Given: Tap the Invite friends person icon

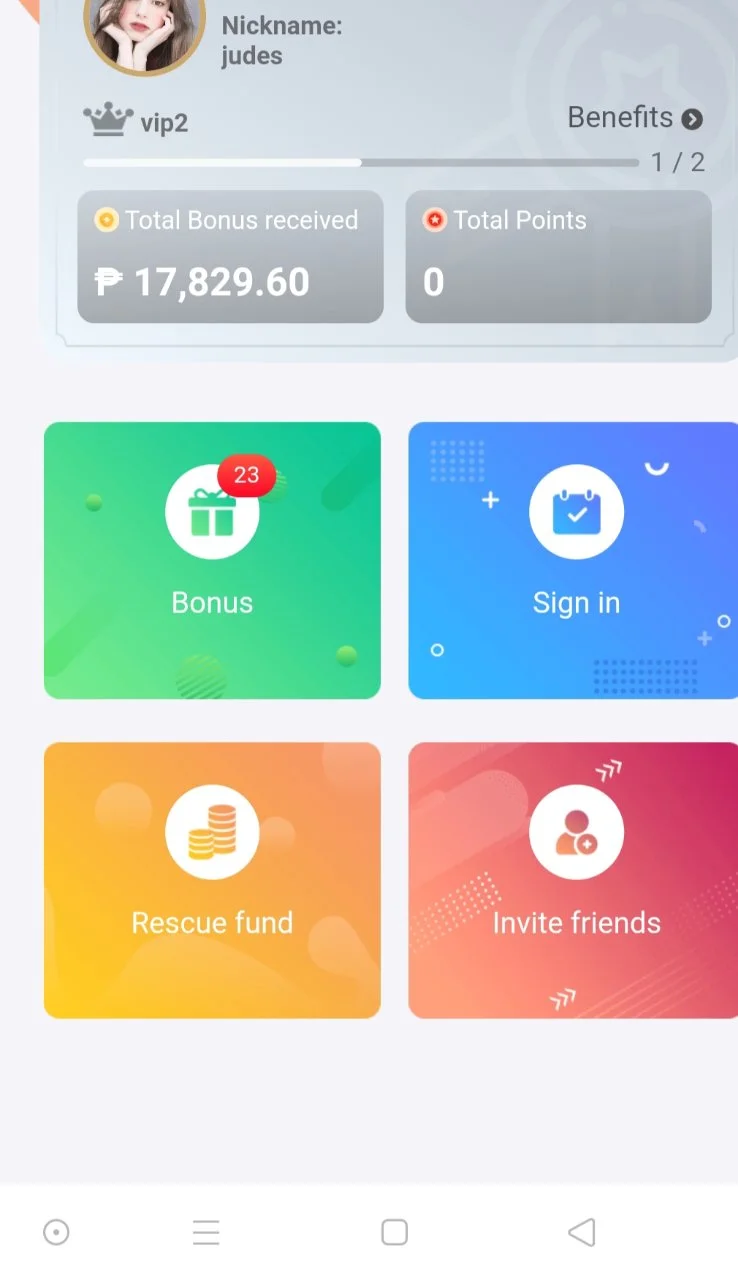Looking at the screenshot, I should coord(576,832).
